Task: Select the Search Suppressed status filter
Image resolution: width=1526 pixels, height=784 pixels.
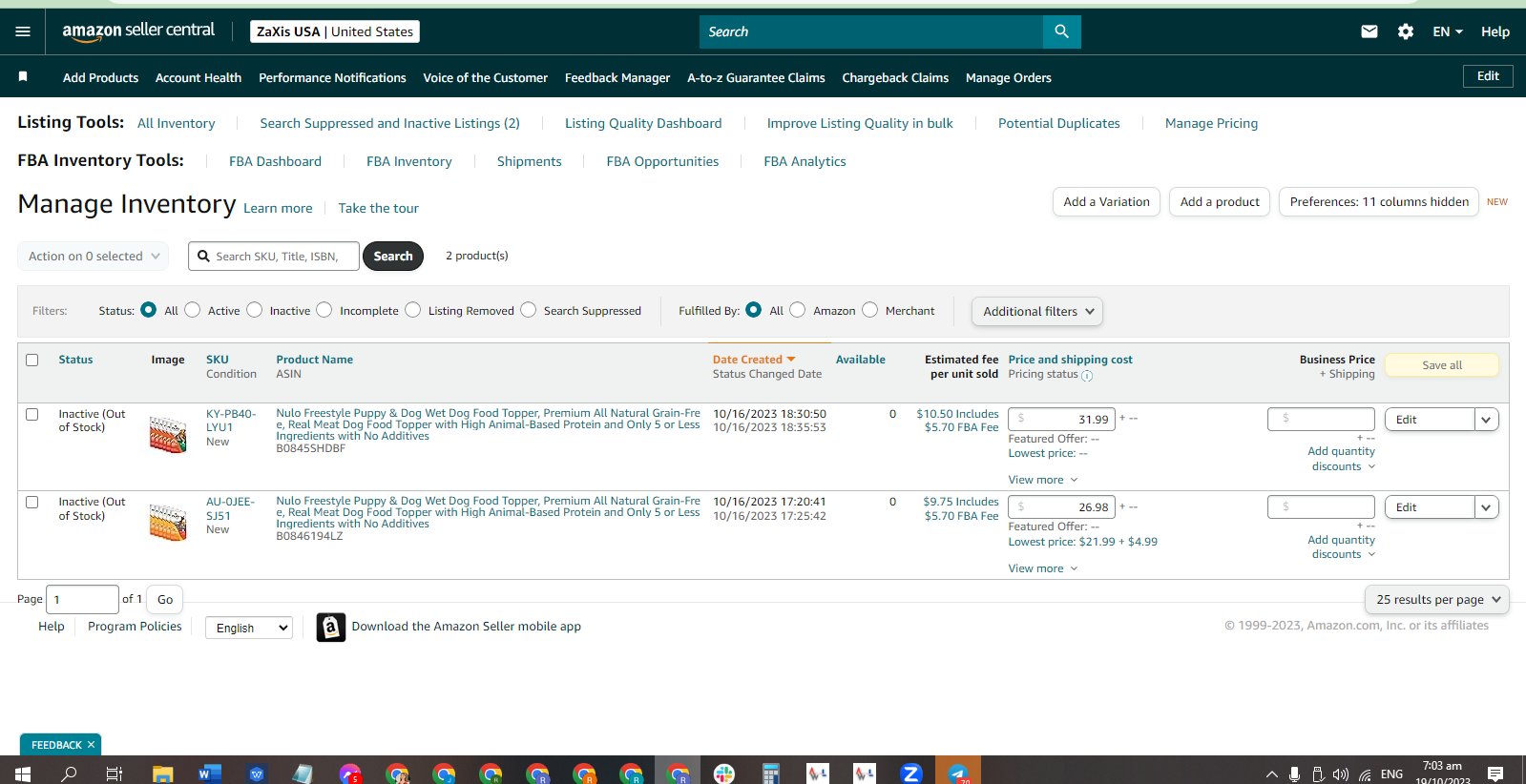Action: pyautogui.click(x=529, y=310)
